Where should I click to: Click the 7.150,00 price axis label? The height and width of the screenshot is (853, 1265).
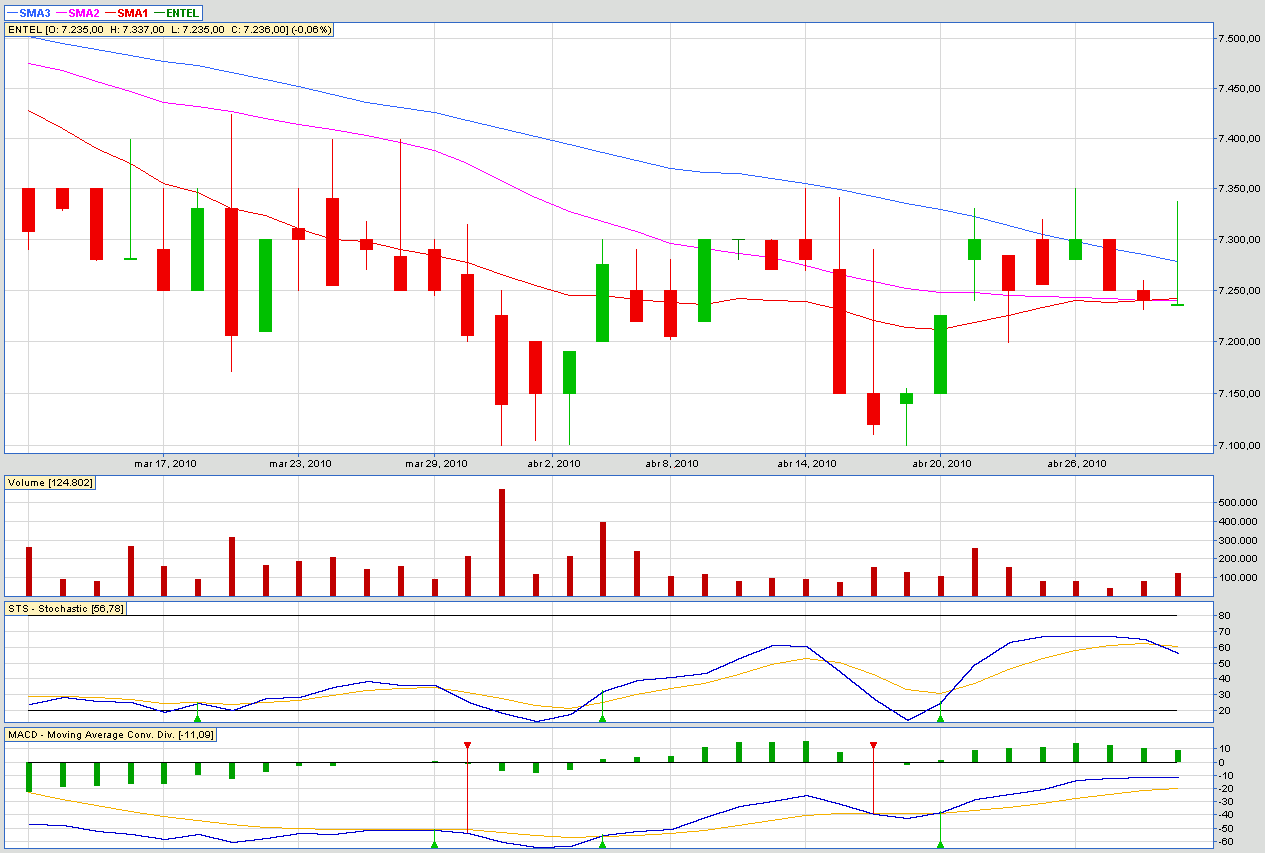point(1238,394)
